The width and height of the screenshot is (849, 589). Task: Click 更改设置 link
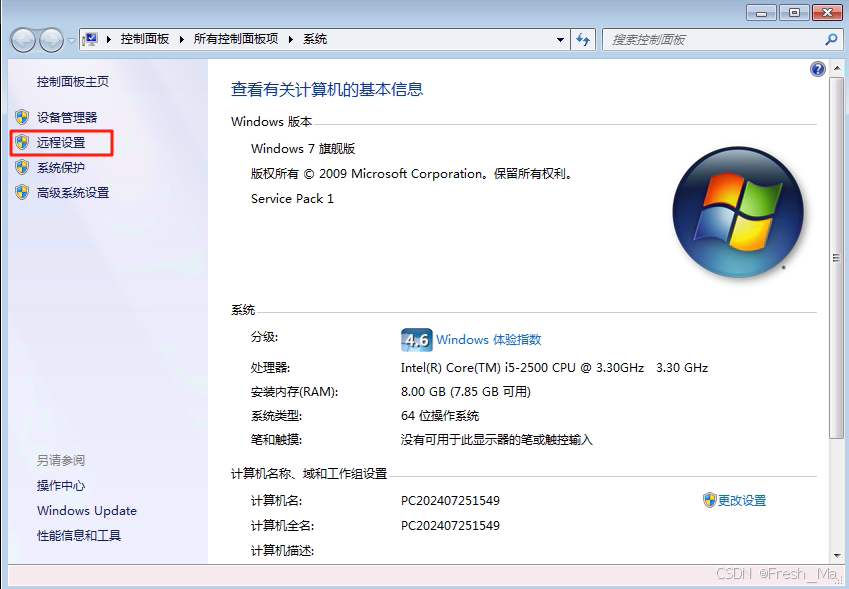tap(742, 500)
